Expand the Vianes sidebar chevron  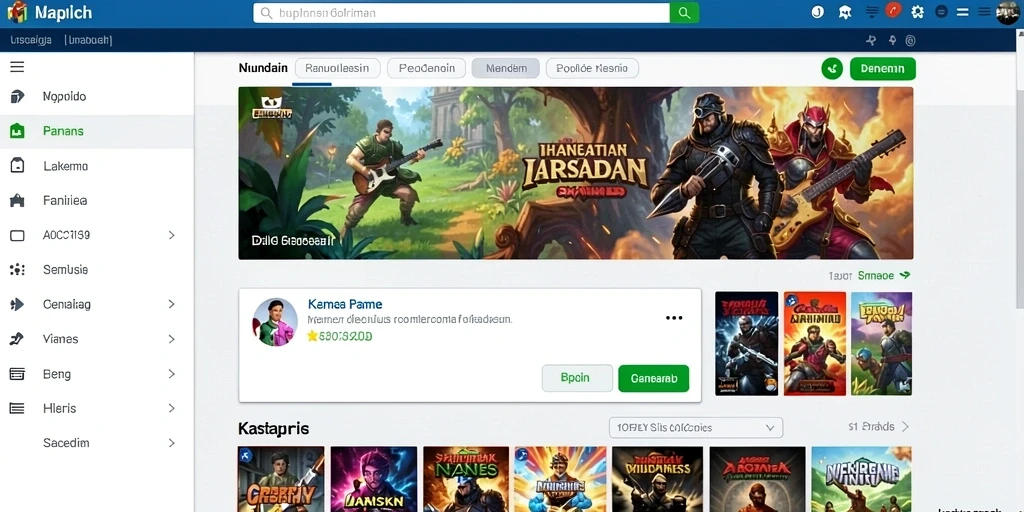coord(172,339)
